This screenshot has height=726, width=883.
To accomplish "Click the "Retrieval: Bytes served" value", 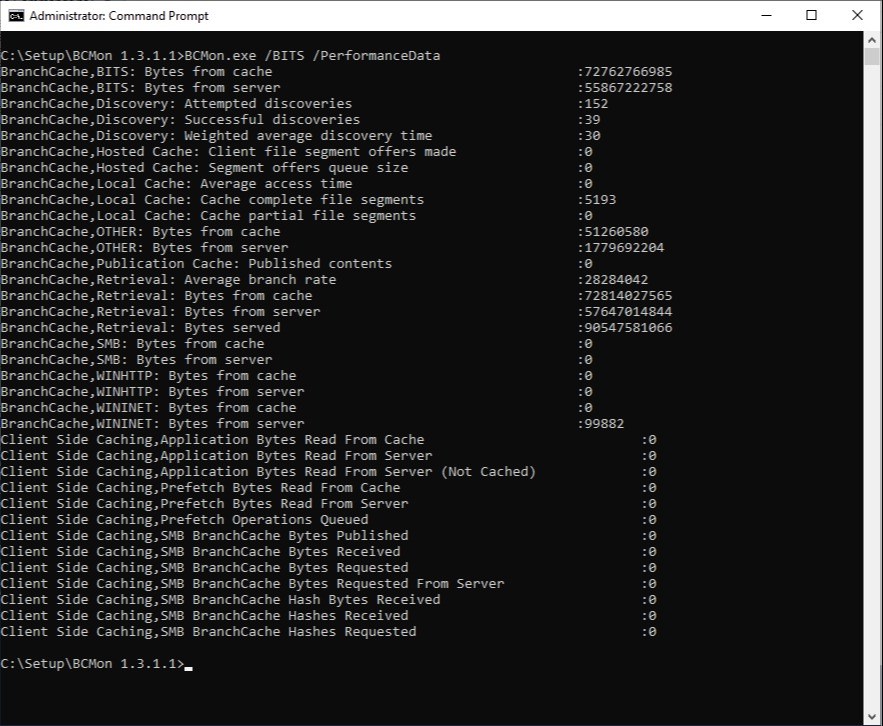I will click(628, 328).
